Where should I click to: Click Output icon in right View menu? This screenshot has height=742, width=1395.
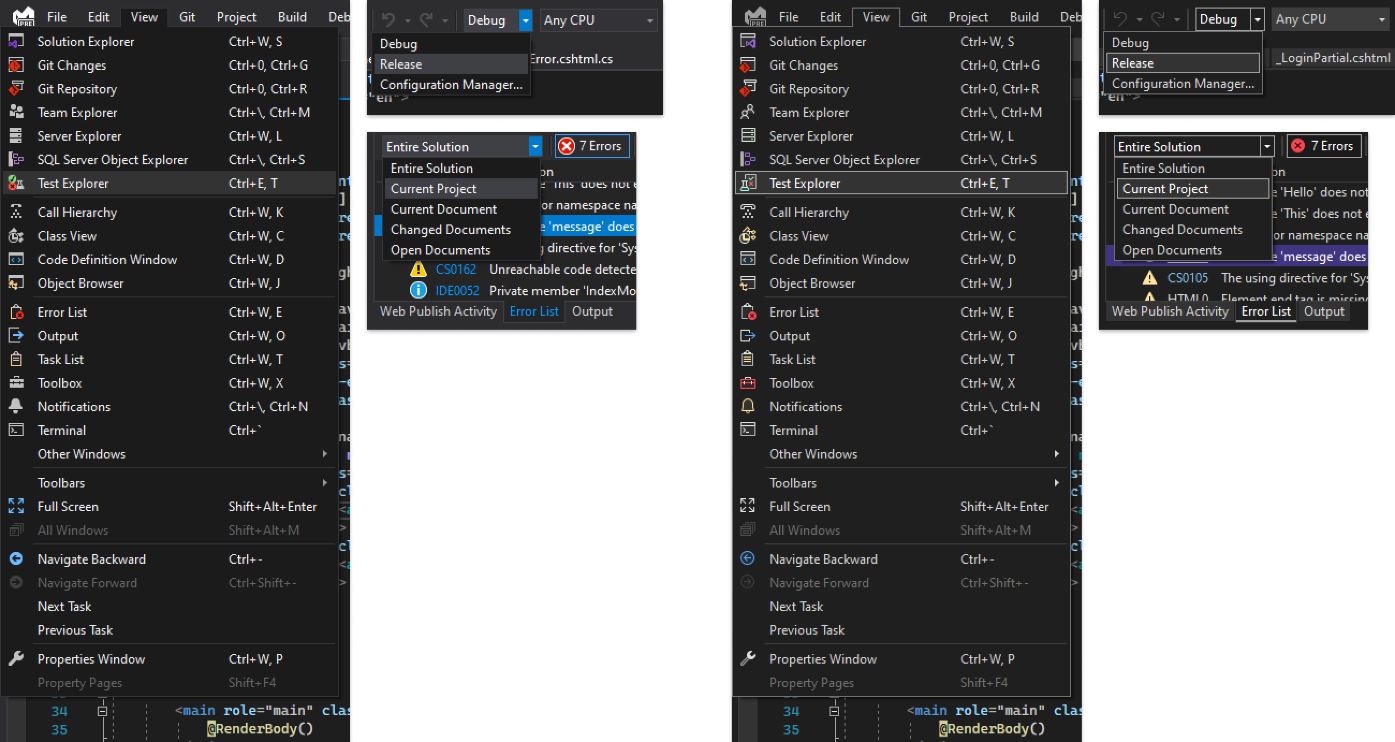748,336
